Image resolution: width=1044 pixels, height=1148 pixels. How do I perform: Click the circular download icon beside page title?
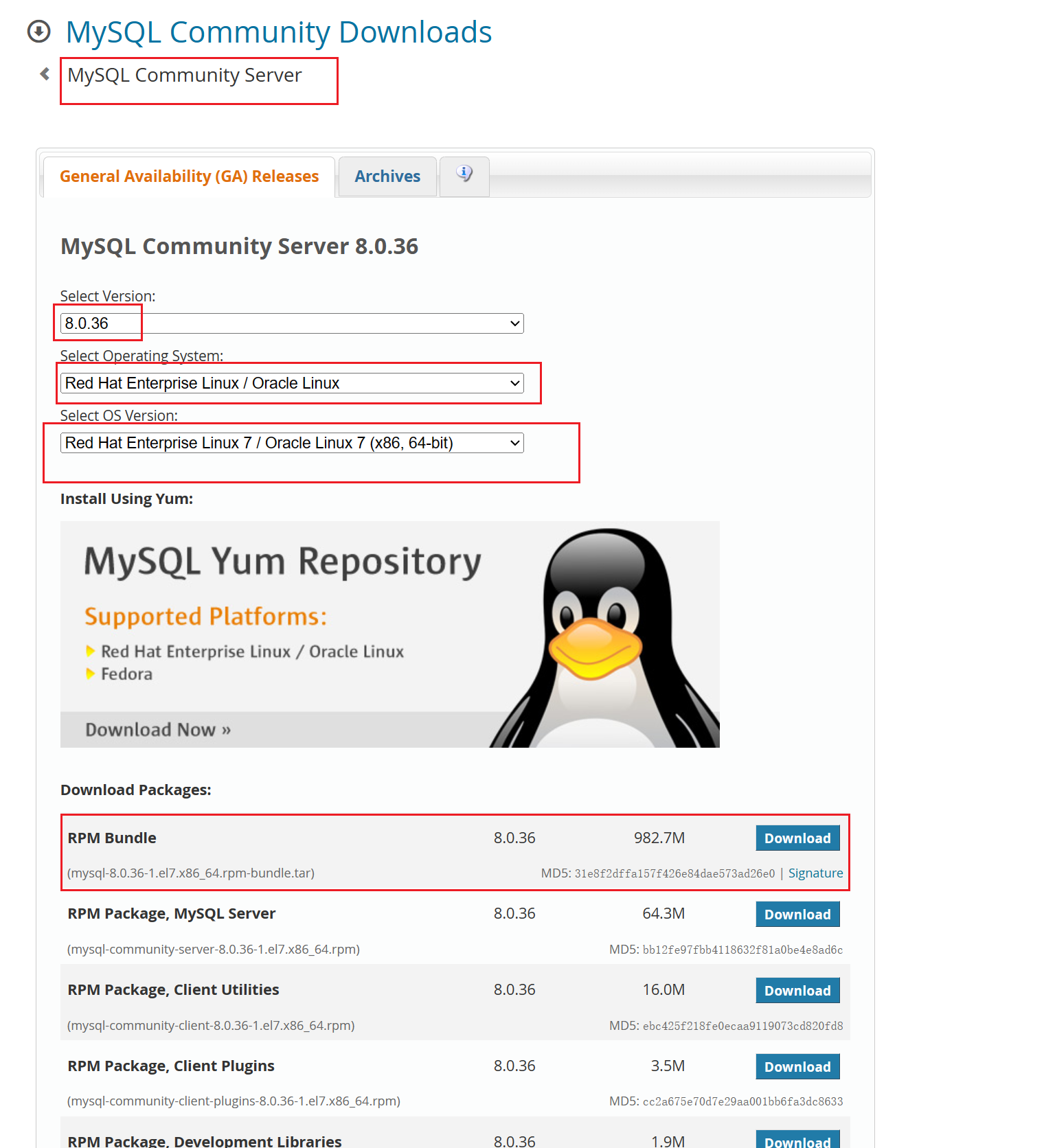pyautogui.click(x=38, y=32)
